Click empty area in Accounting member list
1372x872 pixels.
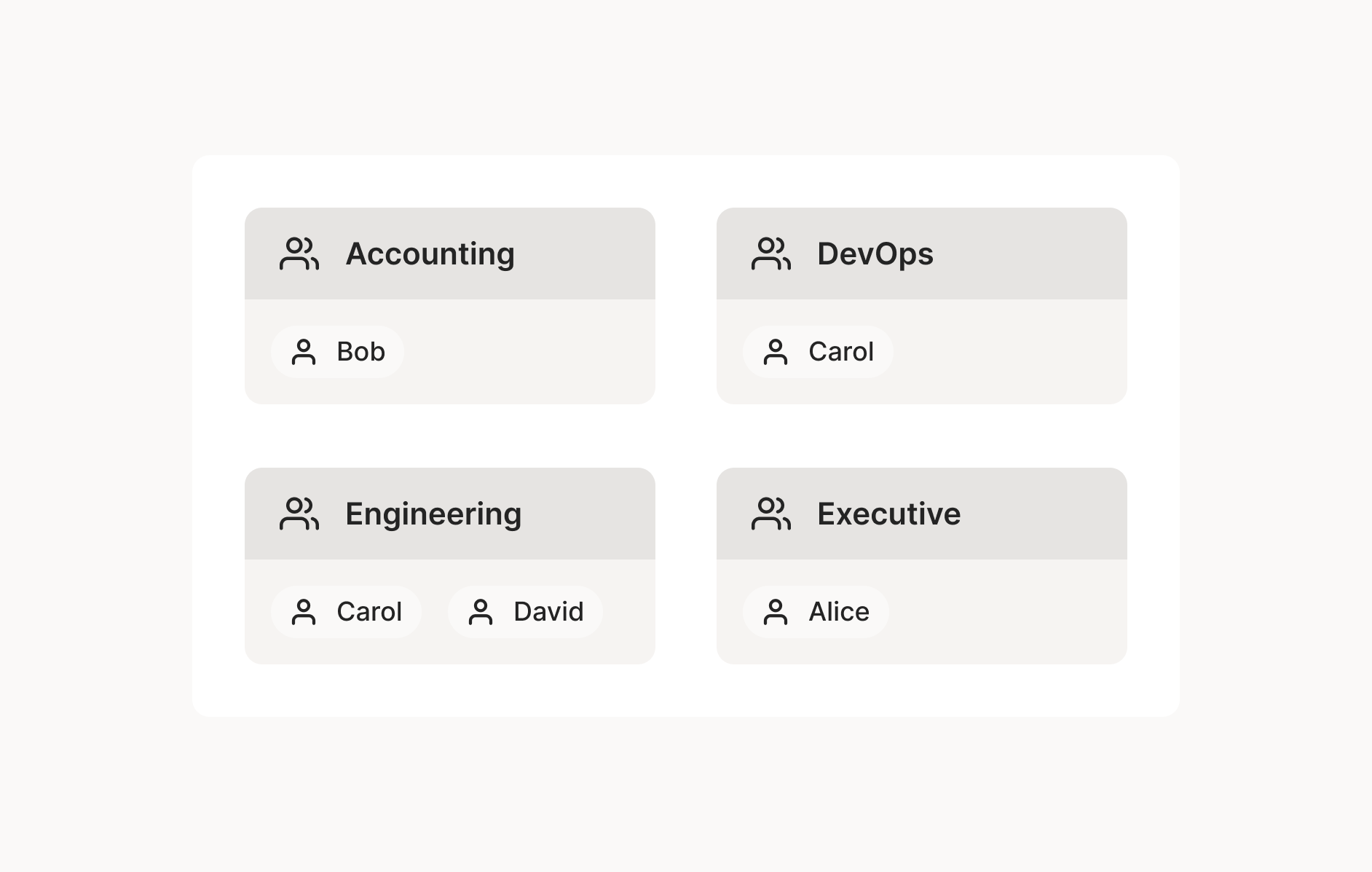point(530,352)
